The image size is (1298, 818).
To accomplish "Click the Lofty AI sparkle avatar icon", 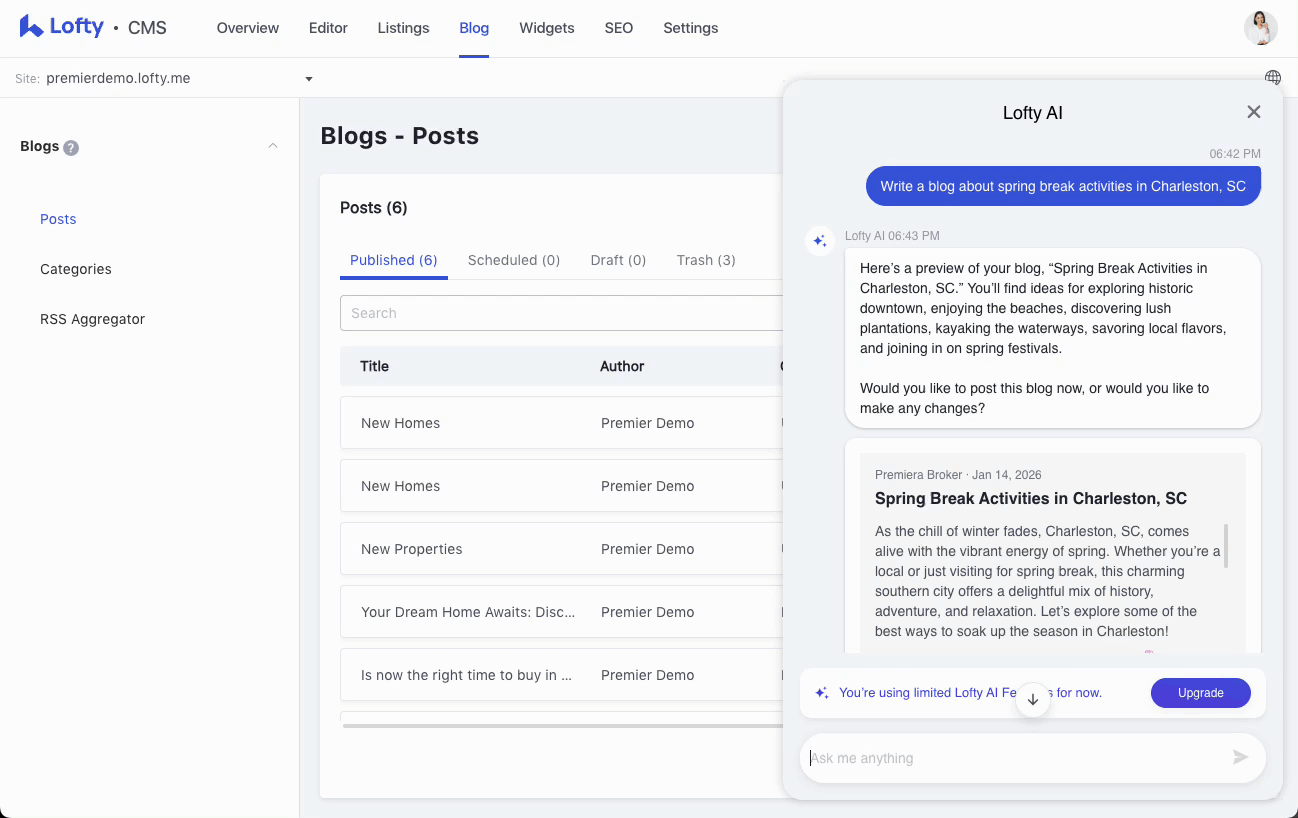I will tap(820, 241).
